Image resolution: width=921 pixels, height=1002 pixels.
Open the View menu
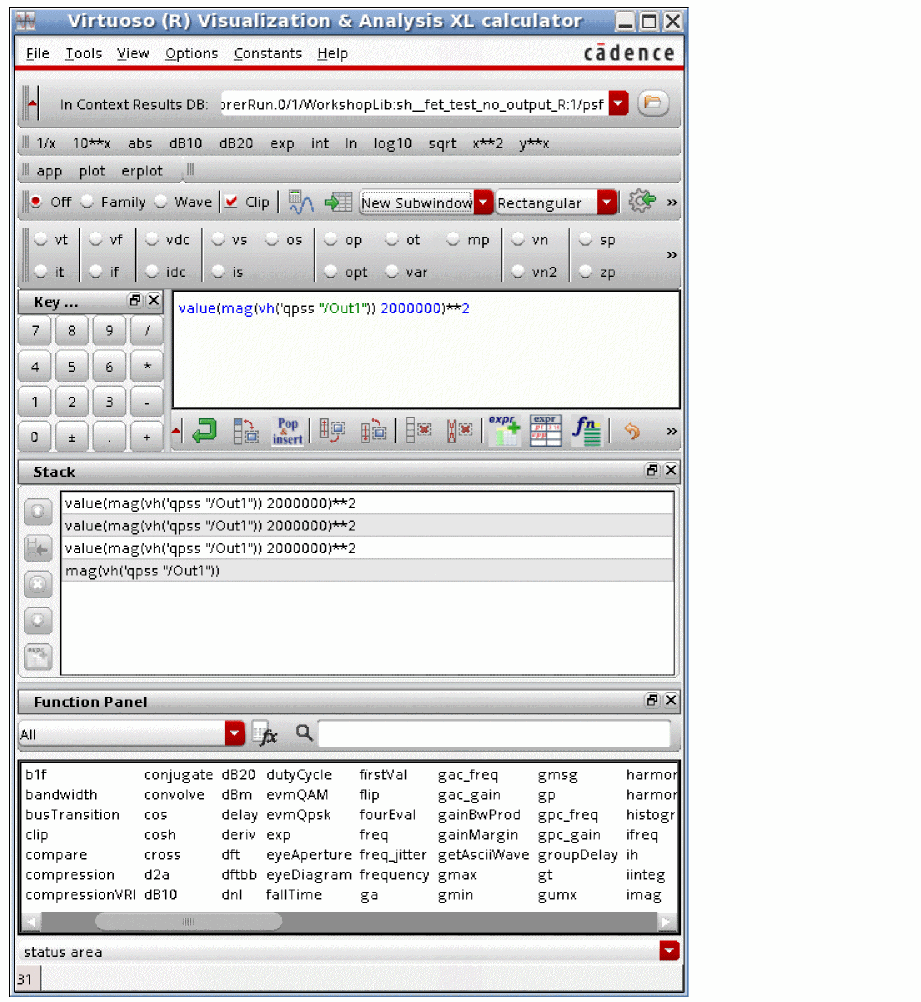click(x=133, y=54)
